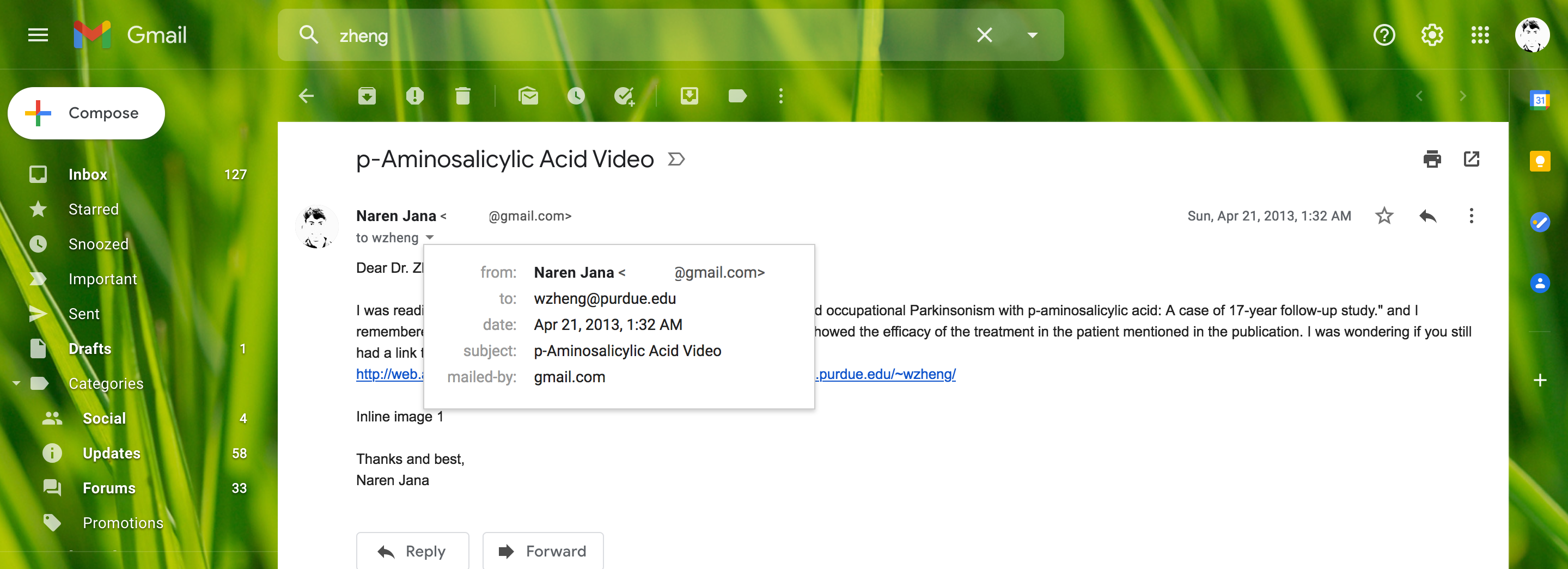Report this message as spam

[415, 95]
